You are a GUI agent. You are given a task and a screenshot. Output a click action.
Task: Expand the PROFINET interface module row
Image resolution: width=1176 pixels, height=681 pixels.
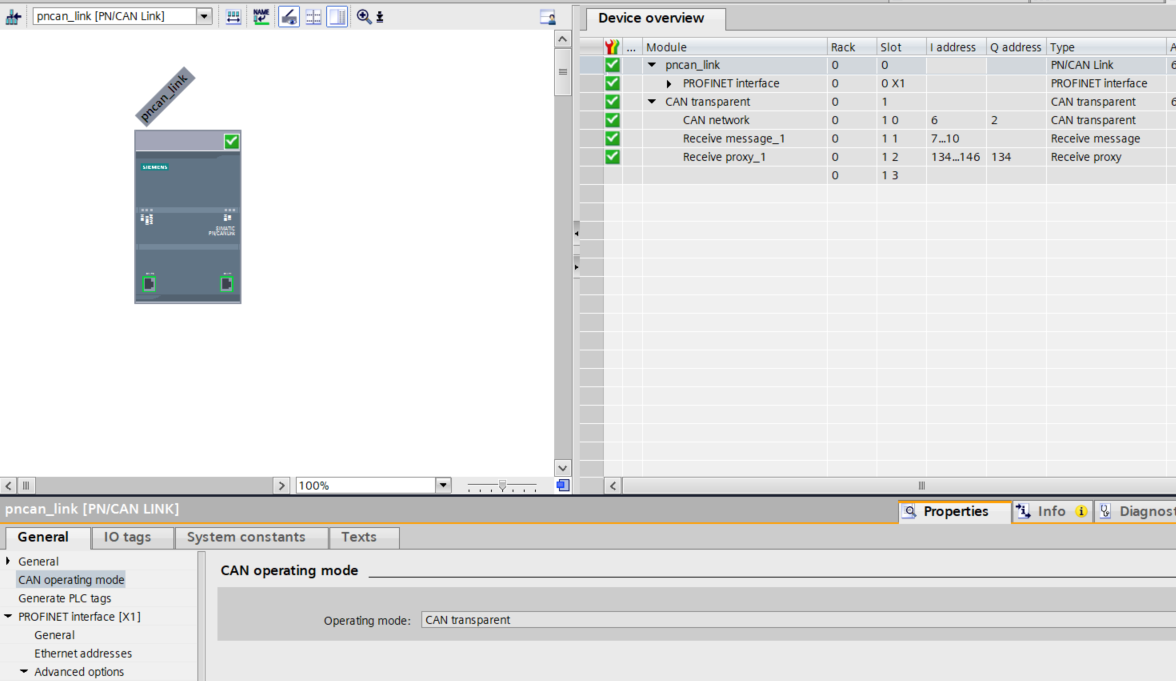coord(669,84)
